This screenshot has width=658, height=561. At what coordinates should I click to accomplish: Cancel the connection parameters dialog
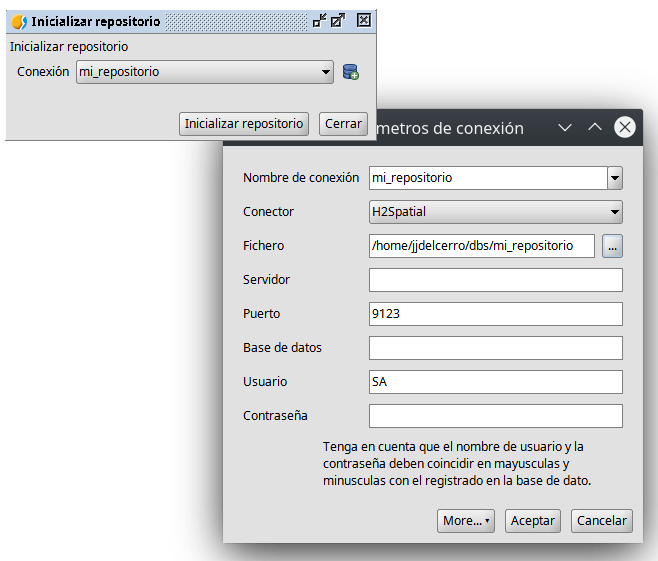tap(602, 520)
